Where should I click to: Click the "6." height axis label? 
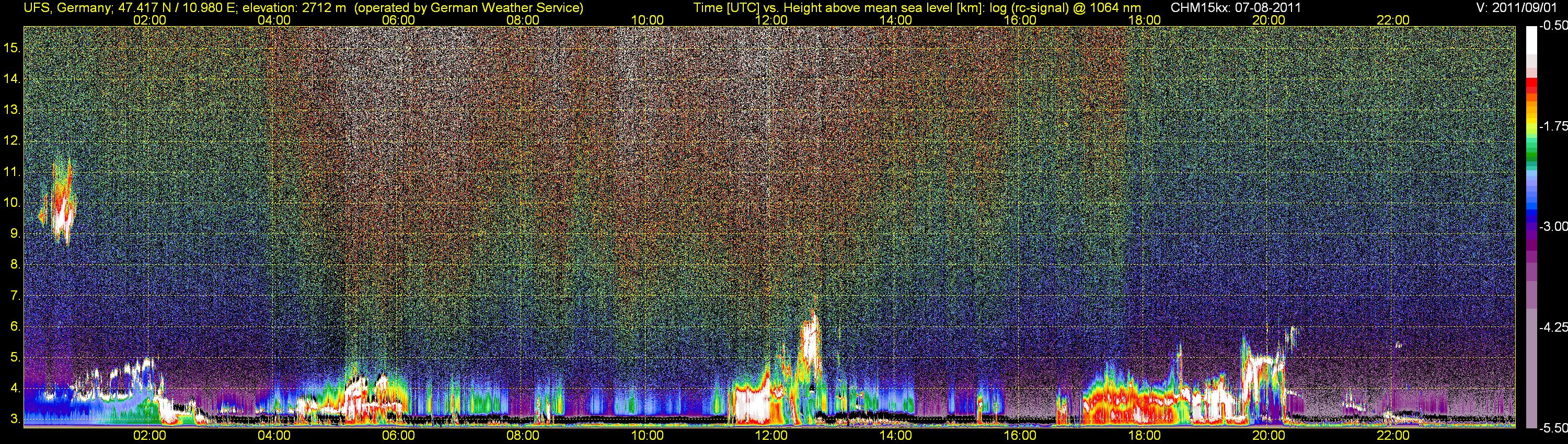(16, 326)
